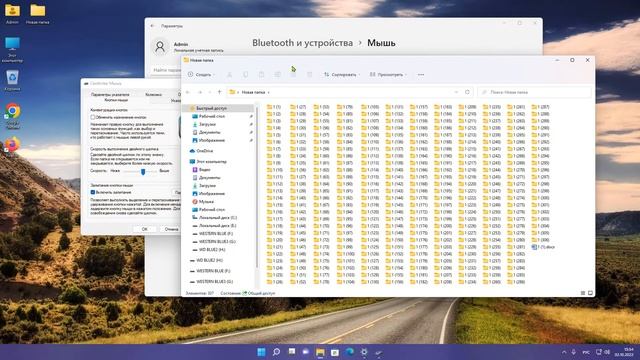This screenshot has height=360, width=640.
Task: Show hidden tray icons chevron
Action: click(x=564, y=352)
